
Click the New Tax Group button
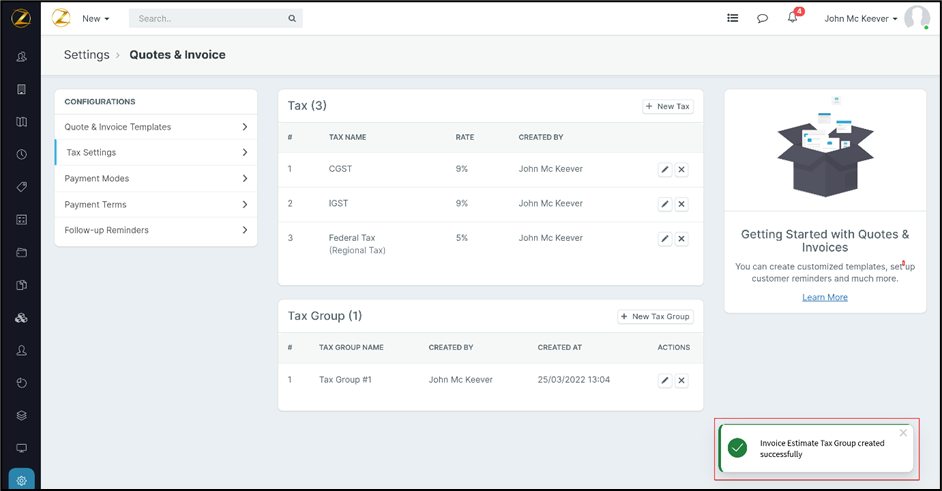point(655,316)
